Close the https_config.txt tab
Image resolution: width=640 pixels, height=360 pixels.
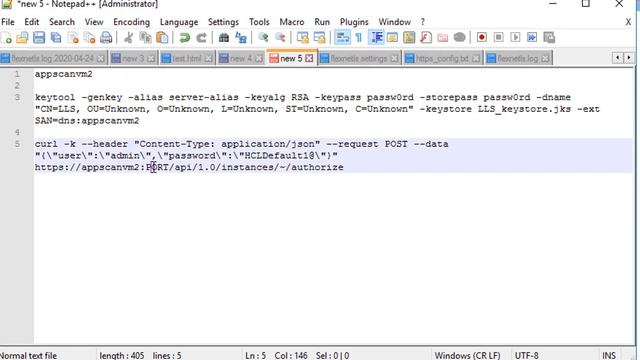click(476, 58)
